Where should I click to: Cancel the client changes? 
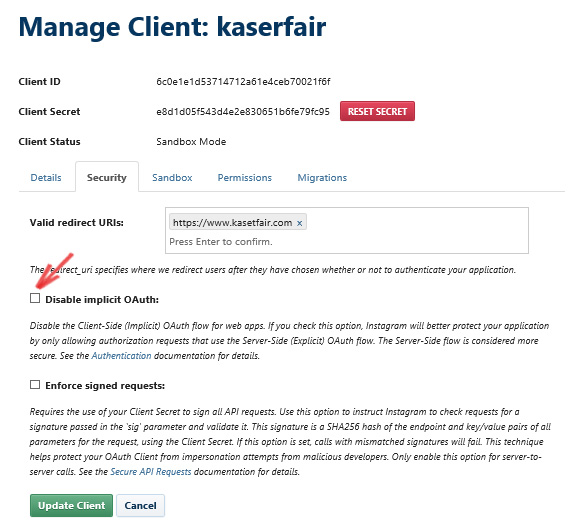tap(141, 506)
